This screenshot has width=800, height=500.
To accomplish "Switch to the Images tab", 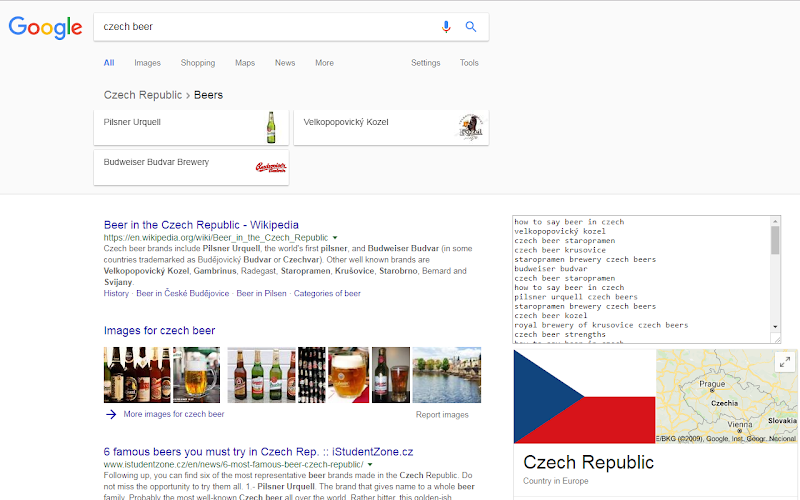I will tap(147, 63).
